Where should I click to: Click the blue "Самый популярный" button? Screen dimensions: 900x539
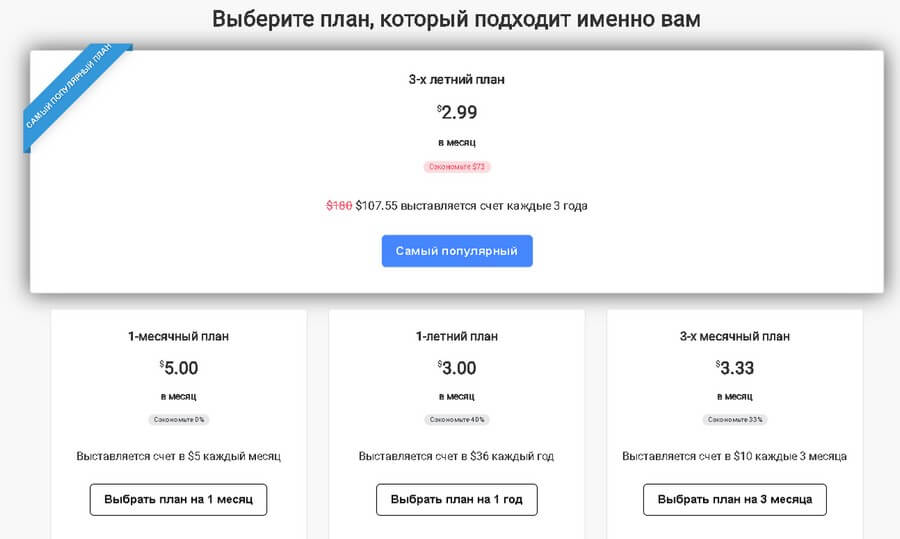point(457,251)
